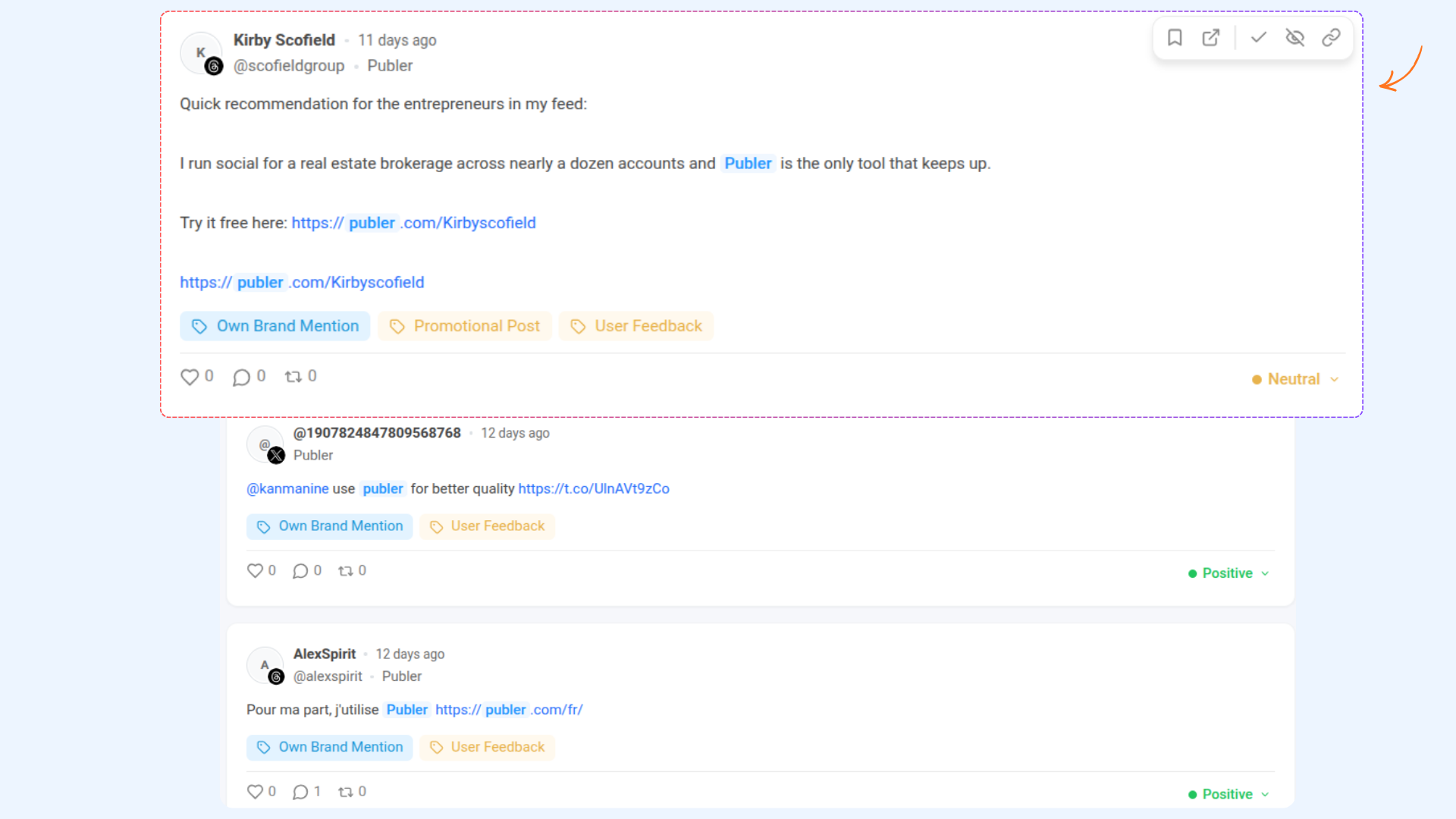The width and height of the screenshot is (1456, 819).
Task: Select Own Brand Mention tag on Kirby post
Action: point(275,326)
